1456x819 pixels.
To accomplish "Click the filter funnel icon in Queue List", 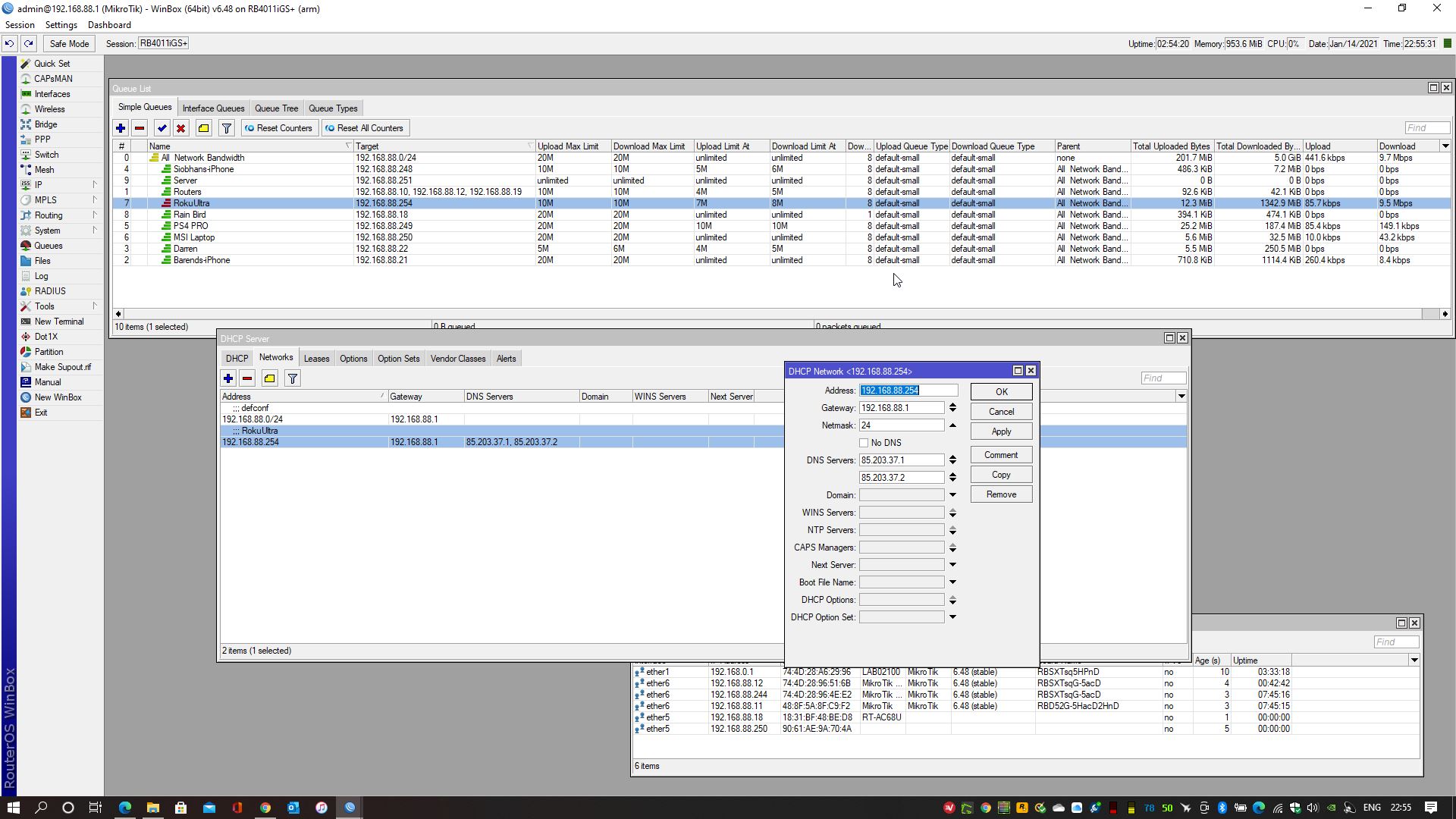I will [x=226, y=128].
